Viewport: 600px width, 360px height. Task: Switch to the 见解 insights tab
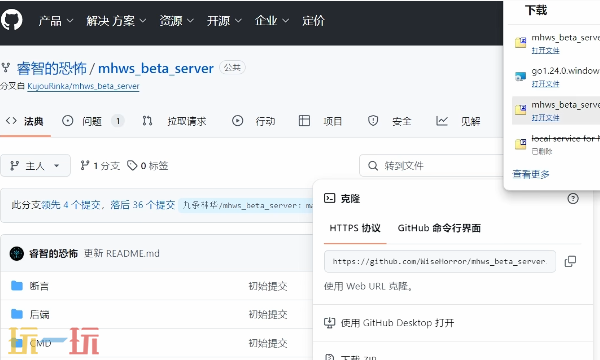(458, 121)
